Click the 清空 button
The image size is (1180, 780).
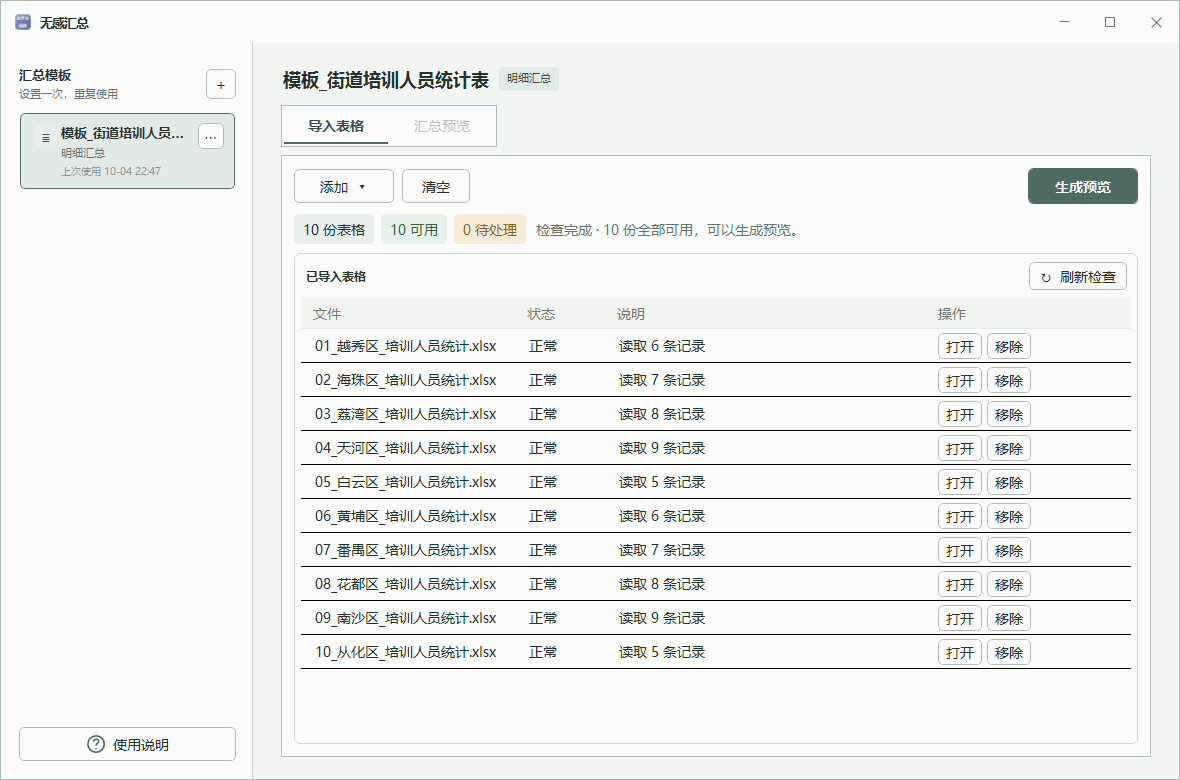(436, 187)
